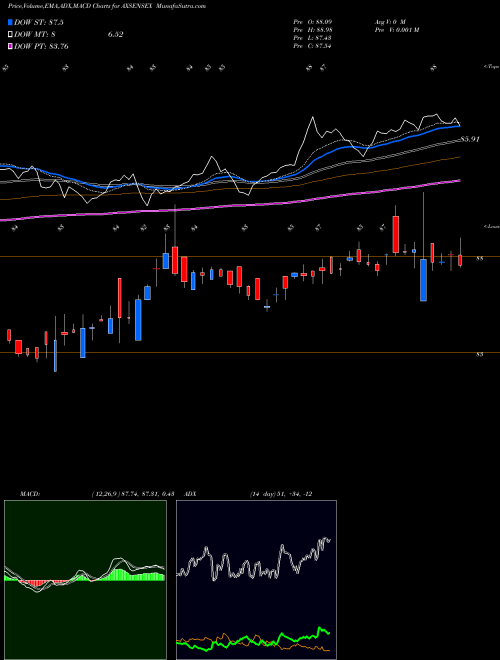The height and width of the screenshot is (660, 500).
Task: Click the MACD '(12,26,9)' parameters text
Action: click(104, 494)
